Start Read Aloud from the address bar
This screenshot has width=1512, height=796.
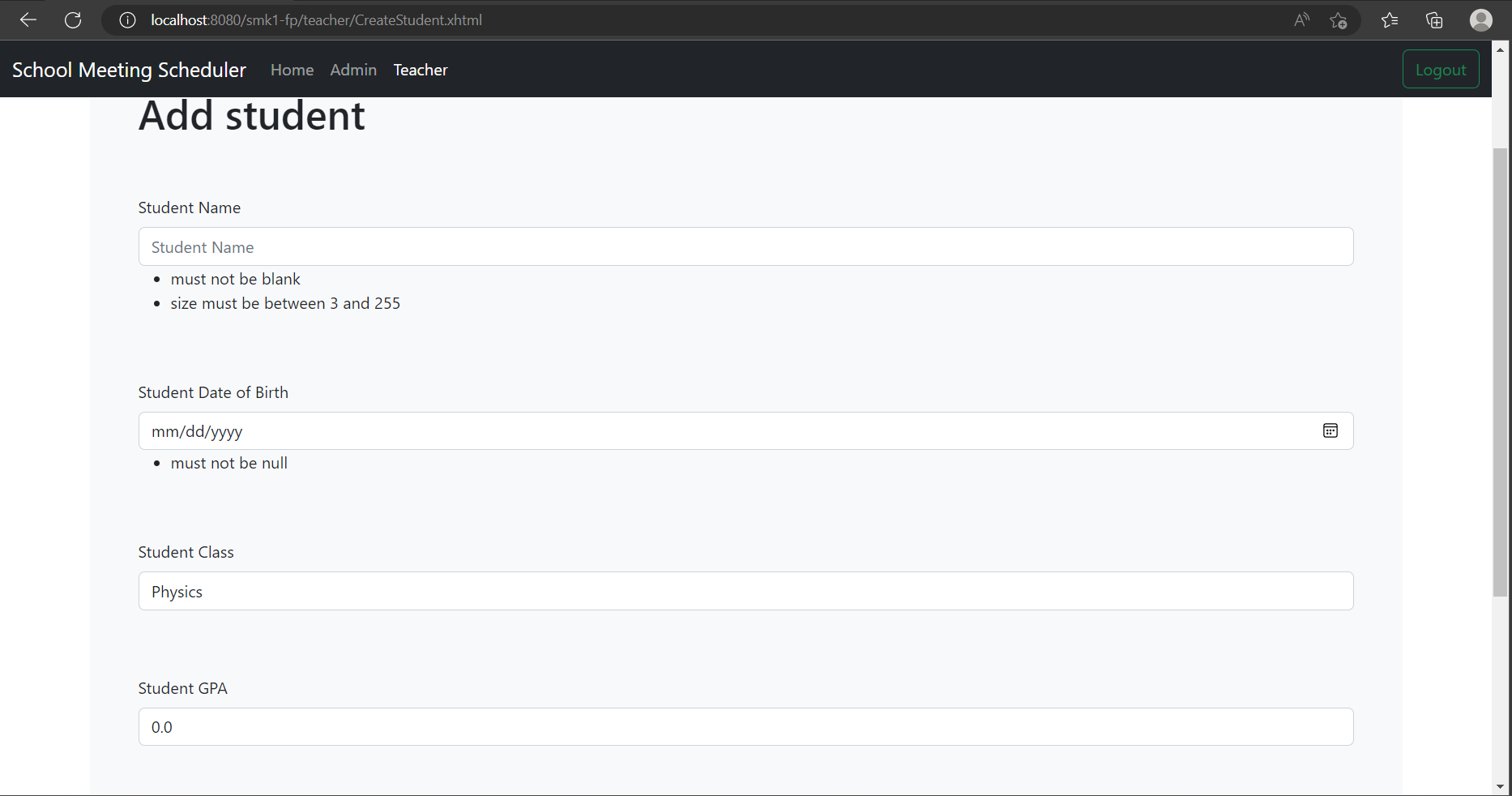(x=1301, y=20)
